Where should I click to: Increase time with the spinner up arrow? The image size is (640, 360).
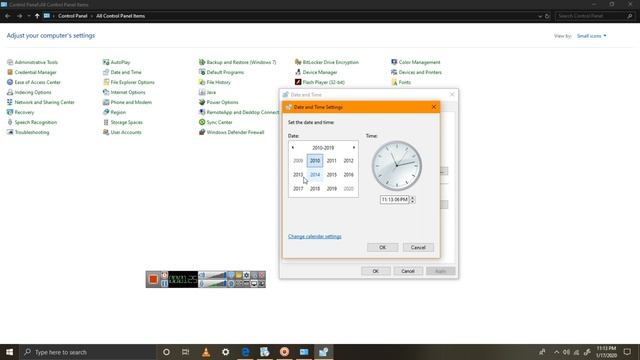413,198
